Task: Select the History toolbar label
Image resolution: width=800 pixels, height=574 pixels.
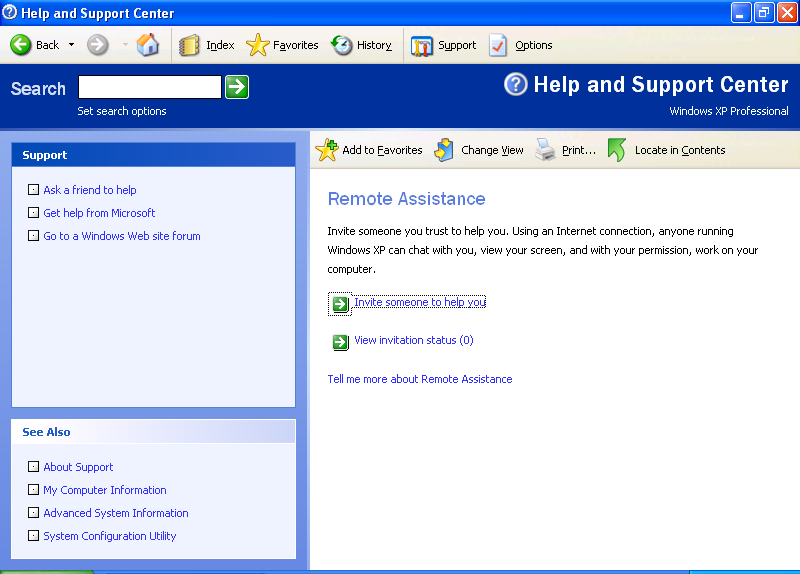Action: click(374, 45)
